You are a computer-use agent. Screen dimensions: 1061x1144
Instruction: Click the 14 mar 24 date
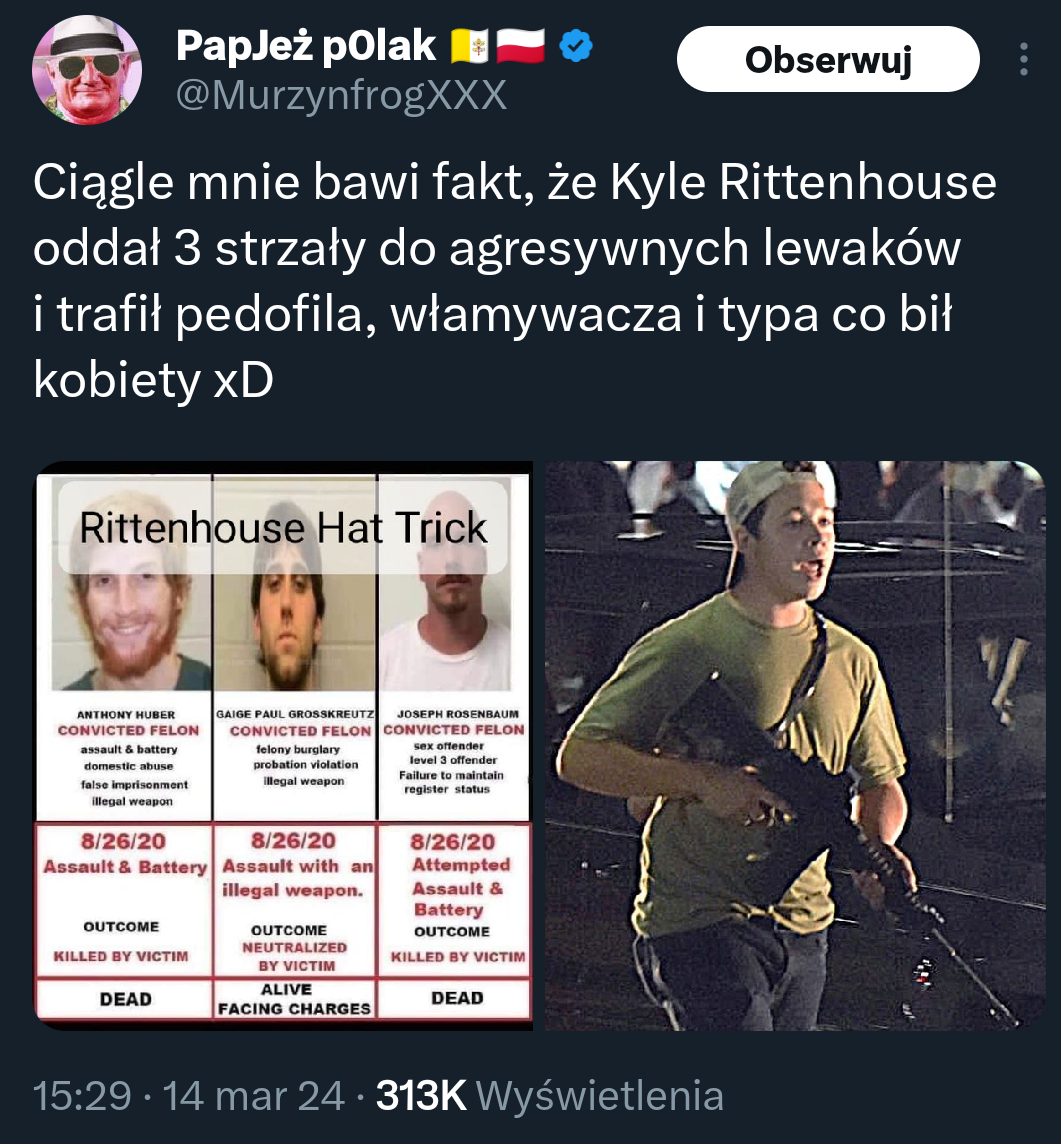(253, 1096)
